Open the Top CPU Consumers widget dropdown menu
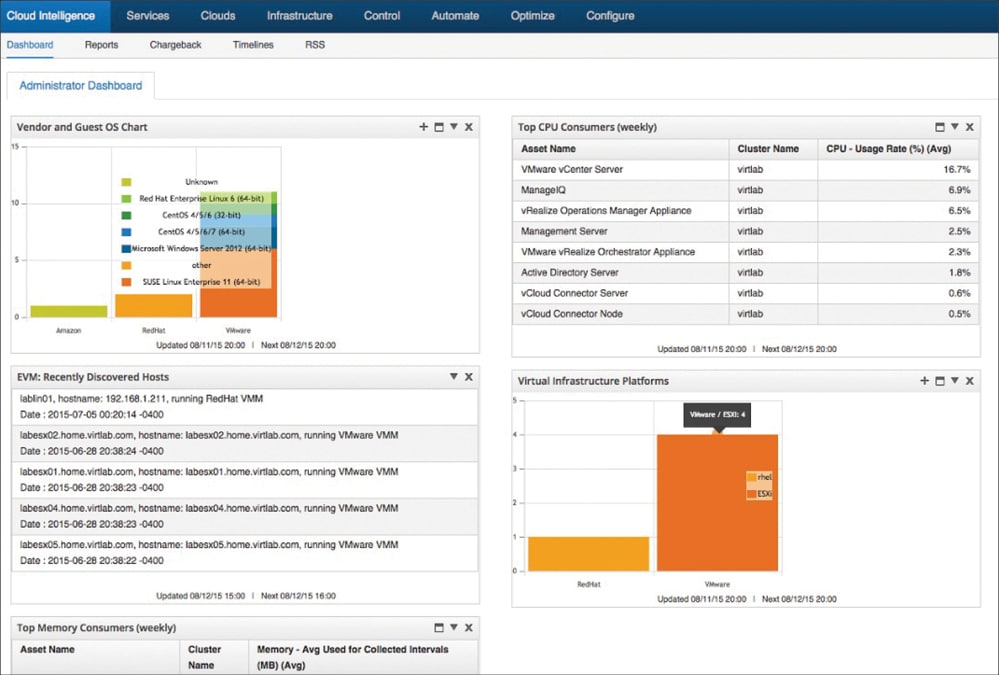This screenshot has width=999, height=675. (x=954, y=127)
